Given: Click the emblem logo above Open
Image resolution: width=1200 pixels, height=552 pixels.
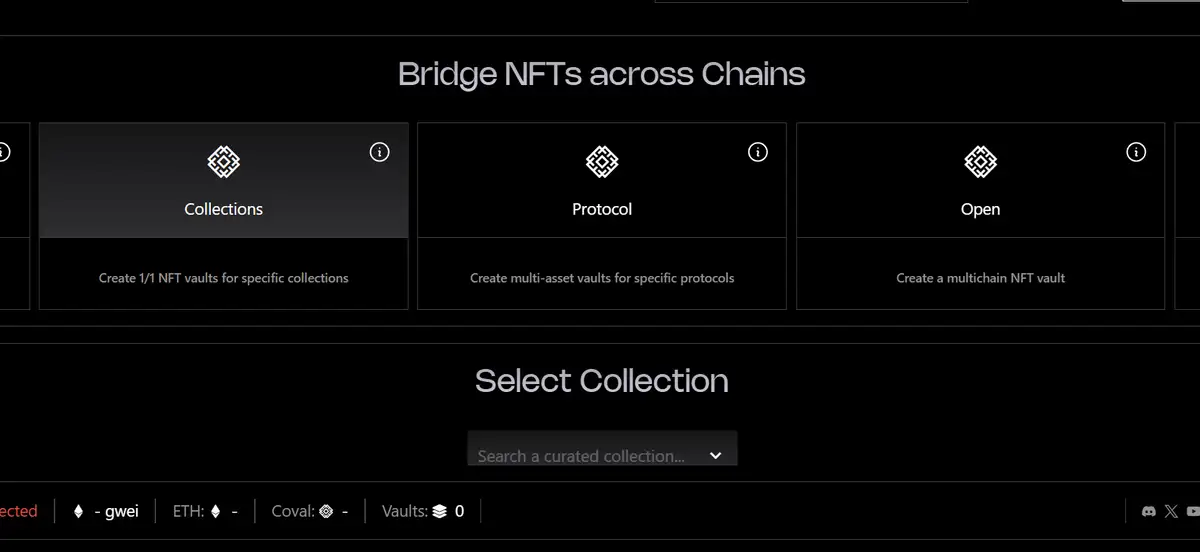Looking at the screenshot, I should [x=980, y=161].
